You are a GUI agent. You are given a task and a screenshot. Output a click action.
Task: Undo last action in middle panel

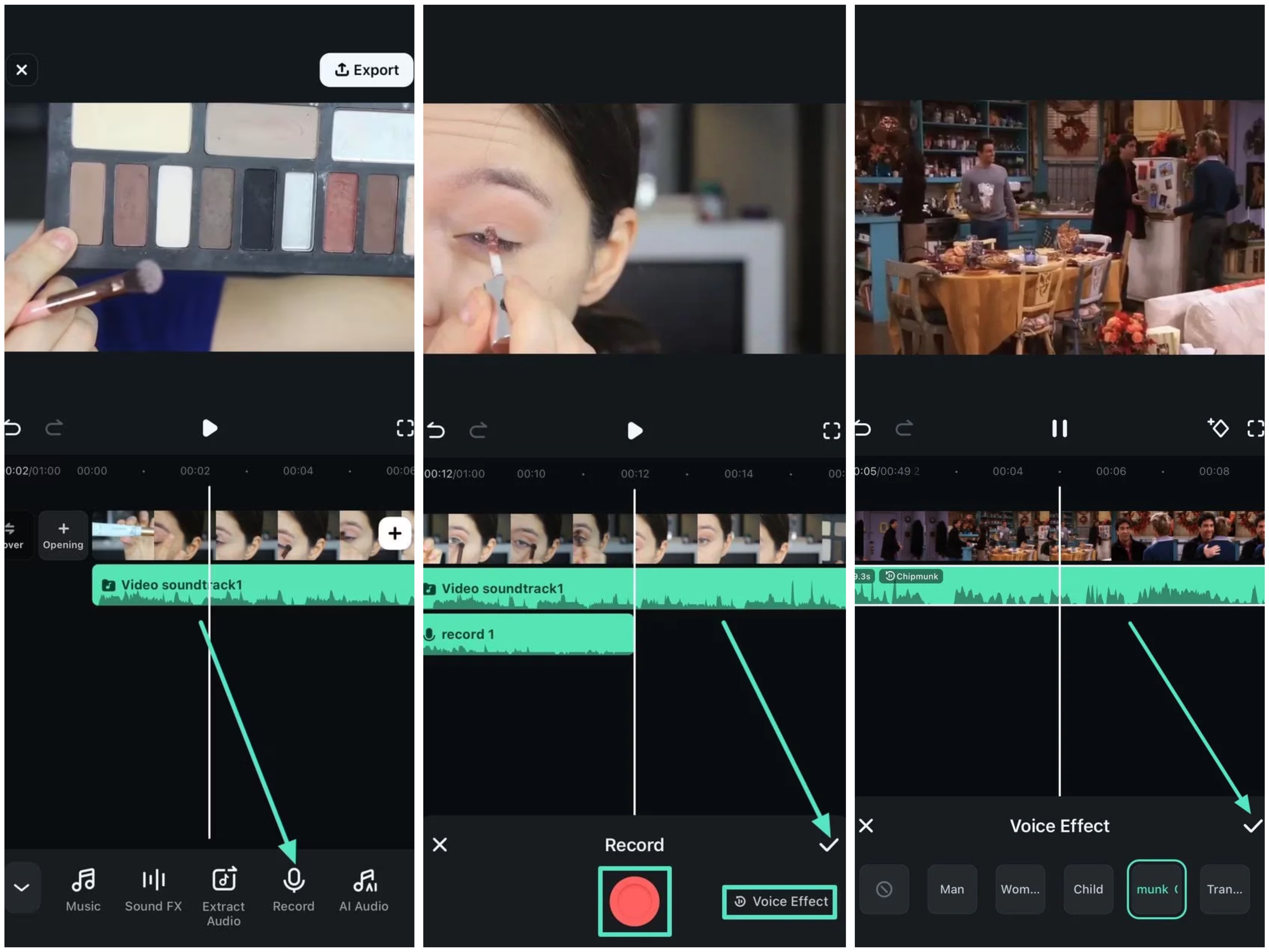click(436, 432)
